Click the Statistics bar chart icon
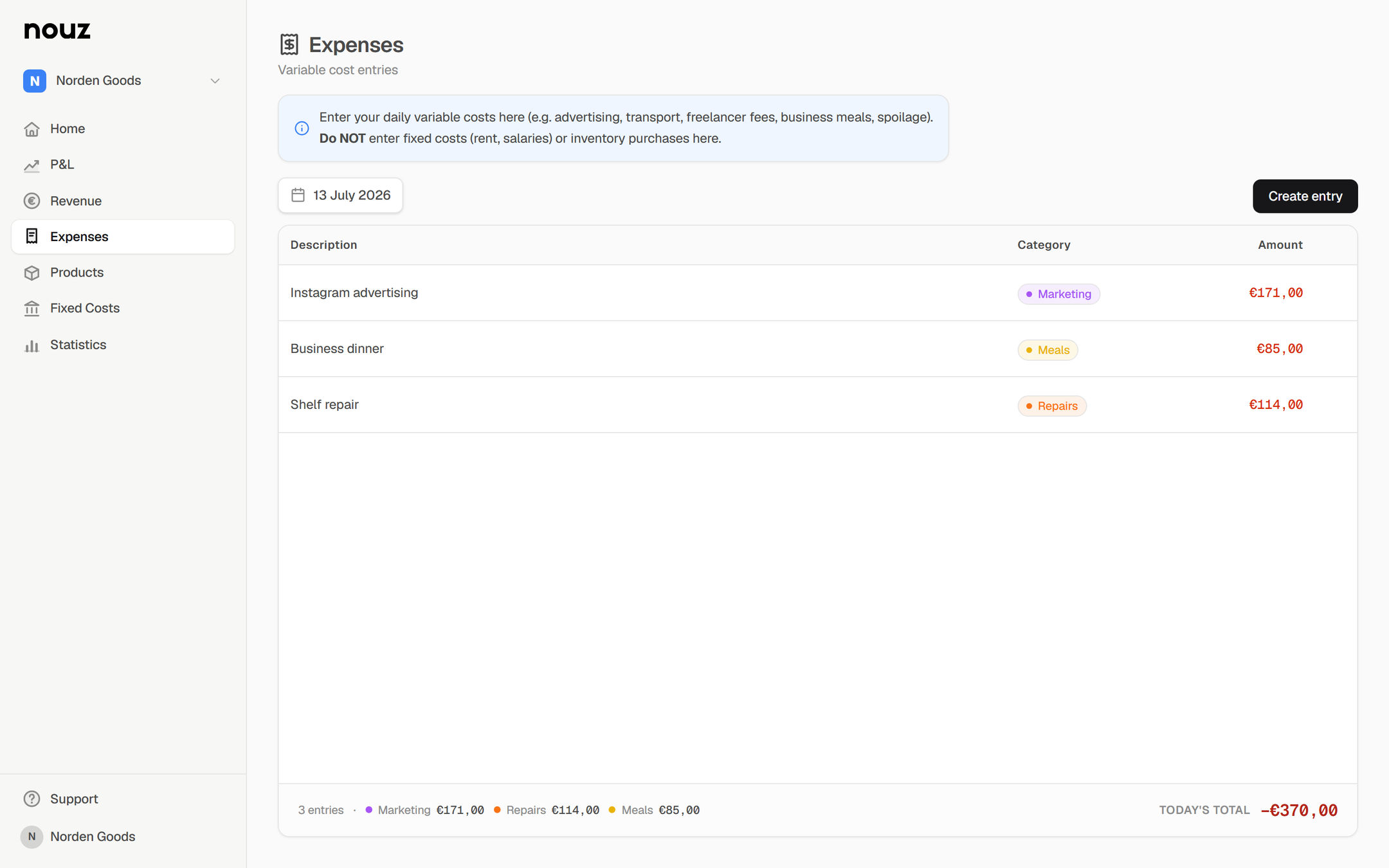 coord(32,345)
